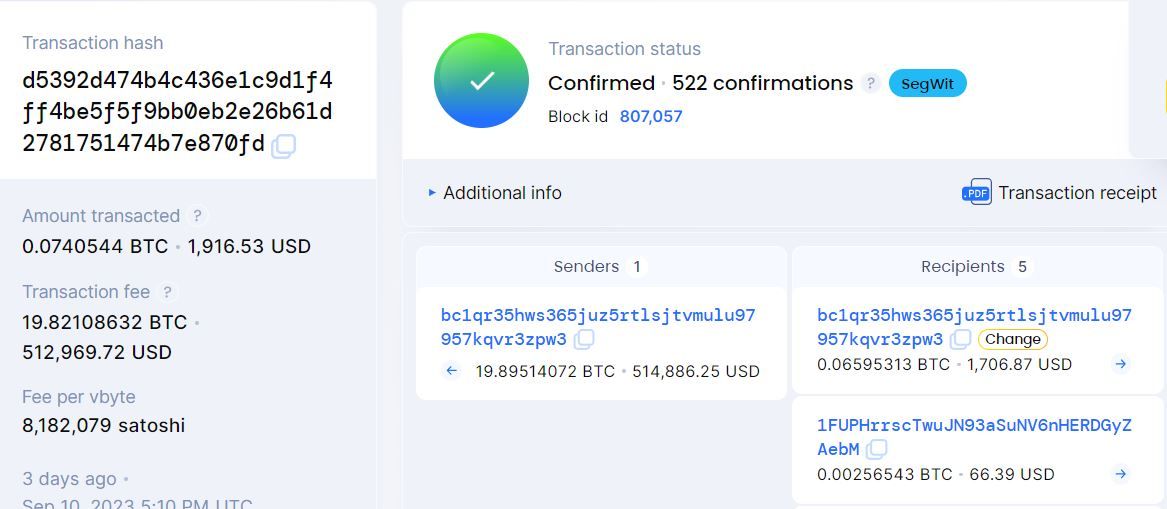This screenshot has height=509, width=1167.
Task: Click the right arrow on the change recipient
Action: (x=1121, y=364)
